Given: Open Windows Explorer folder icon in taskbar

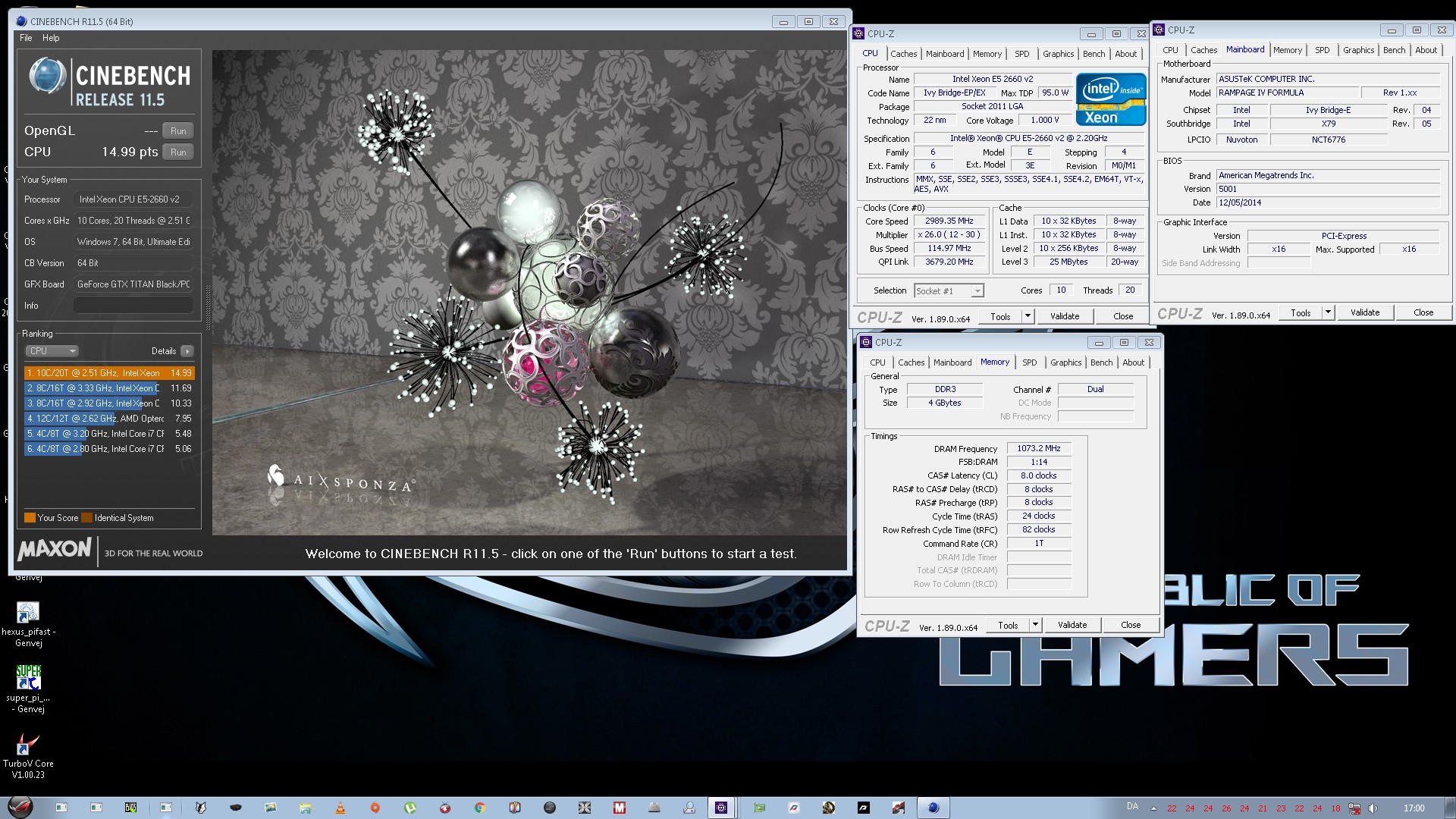Looking at the screenshot, I should (305, 808).
